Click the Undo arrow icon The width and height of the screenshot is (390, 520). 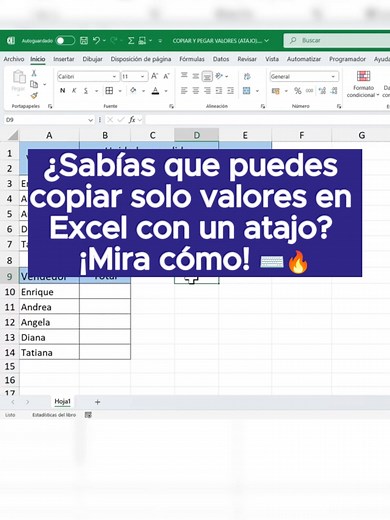tap(97, 41)
